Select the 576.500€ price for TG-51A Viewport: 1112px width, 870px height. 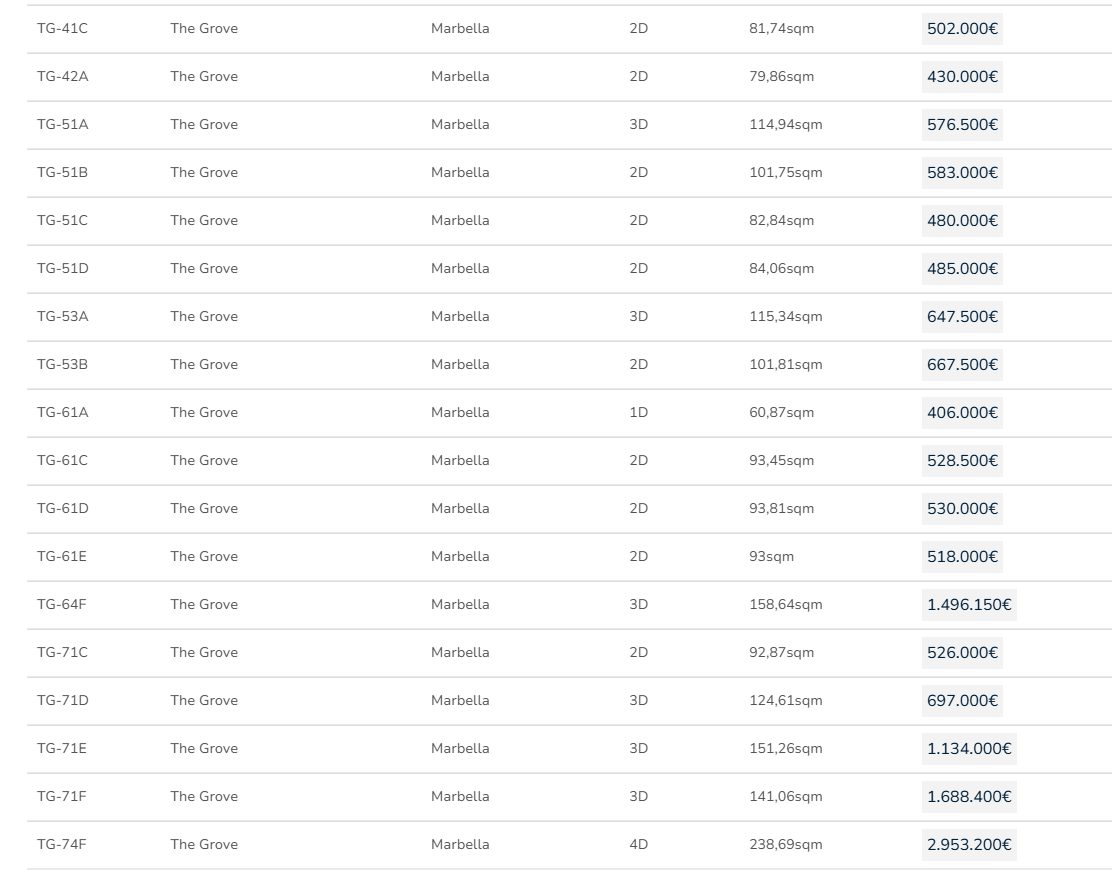(x=962, y=125)
